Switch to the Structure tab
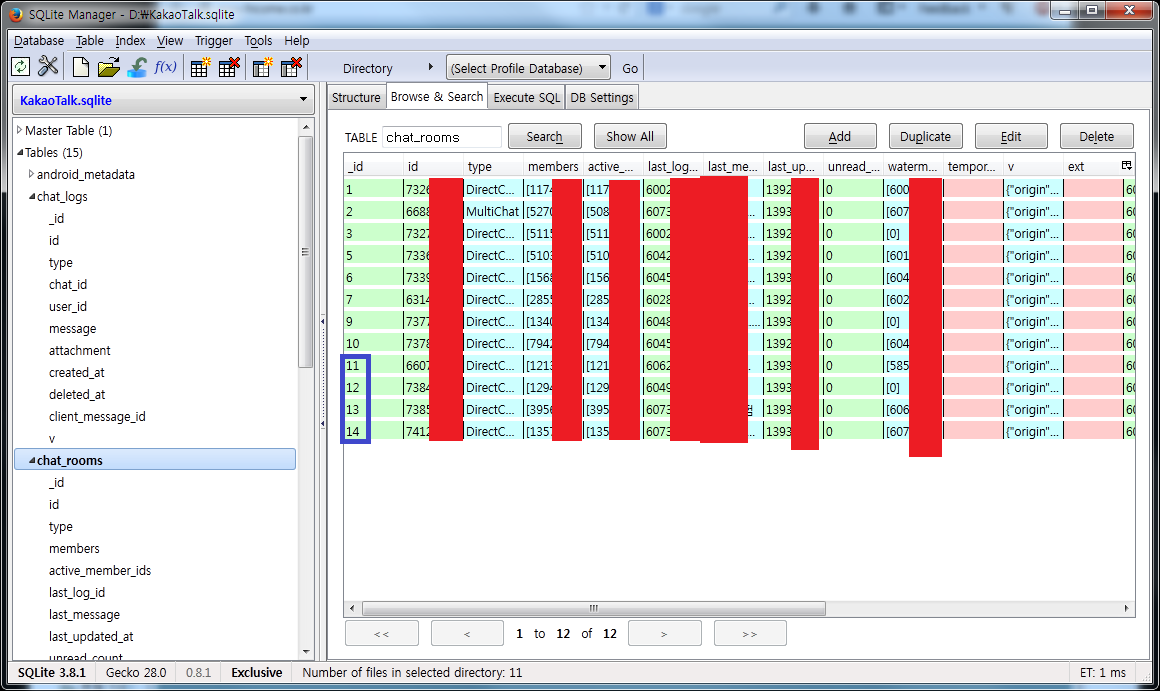1160x691 pixels. [x=356, y=97]
